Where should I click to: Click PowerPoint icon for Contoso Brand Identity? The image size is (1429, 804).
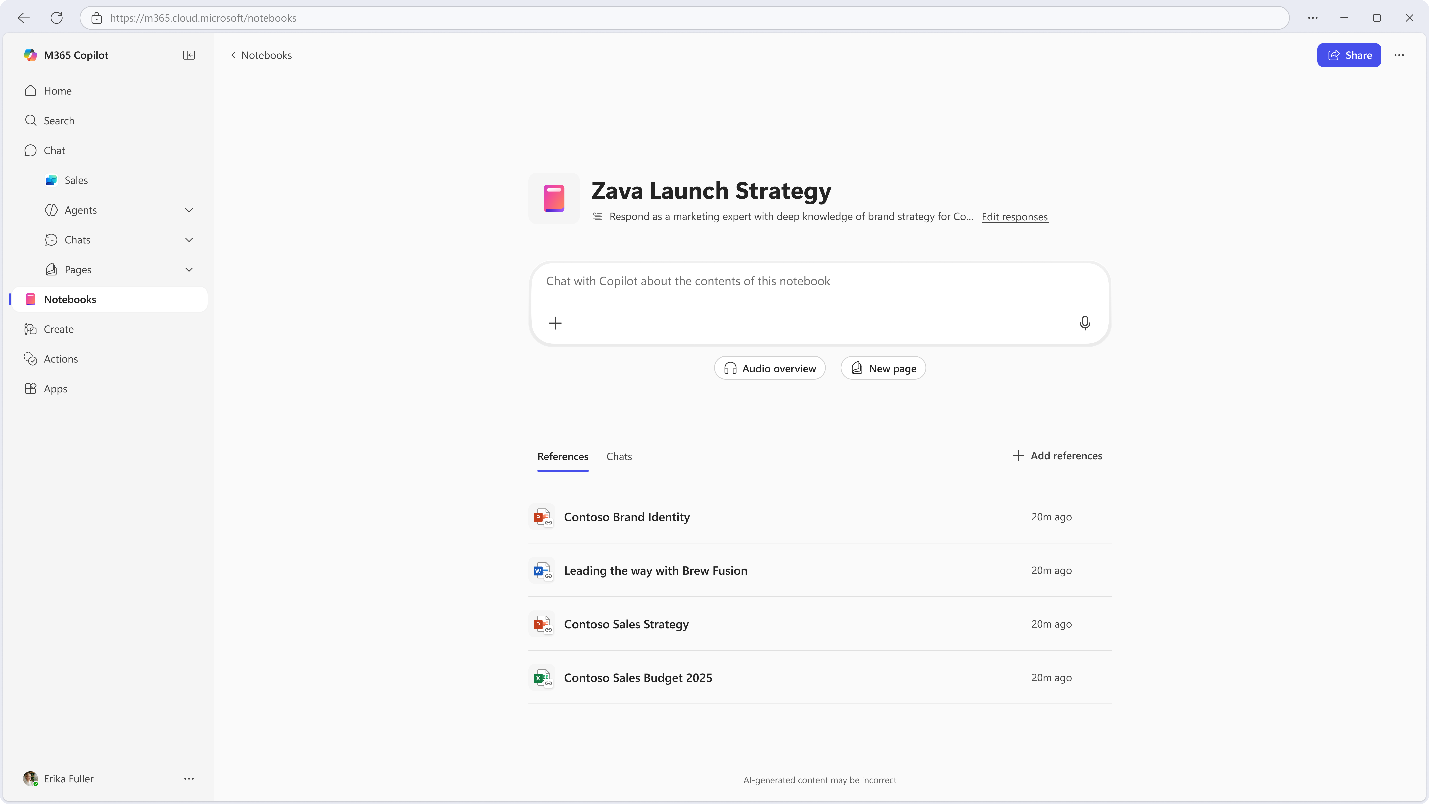(x=542, y=517)
